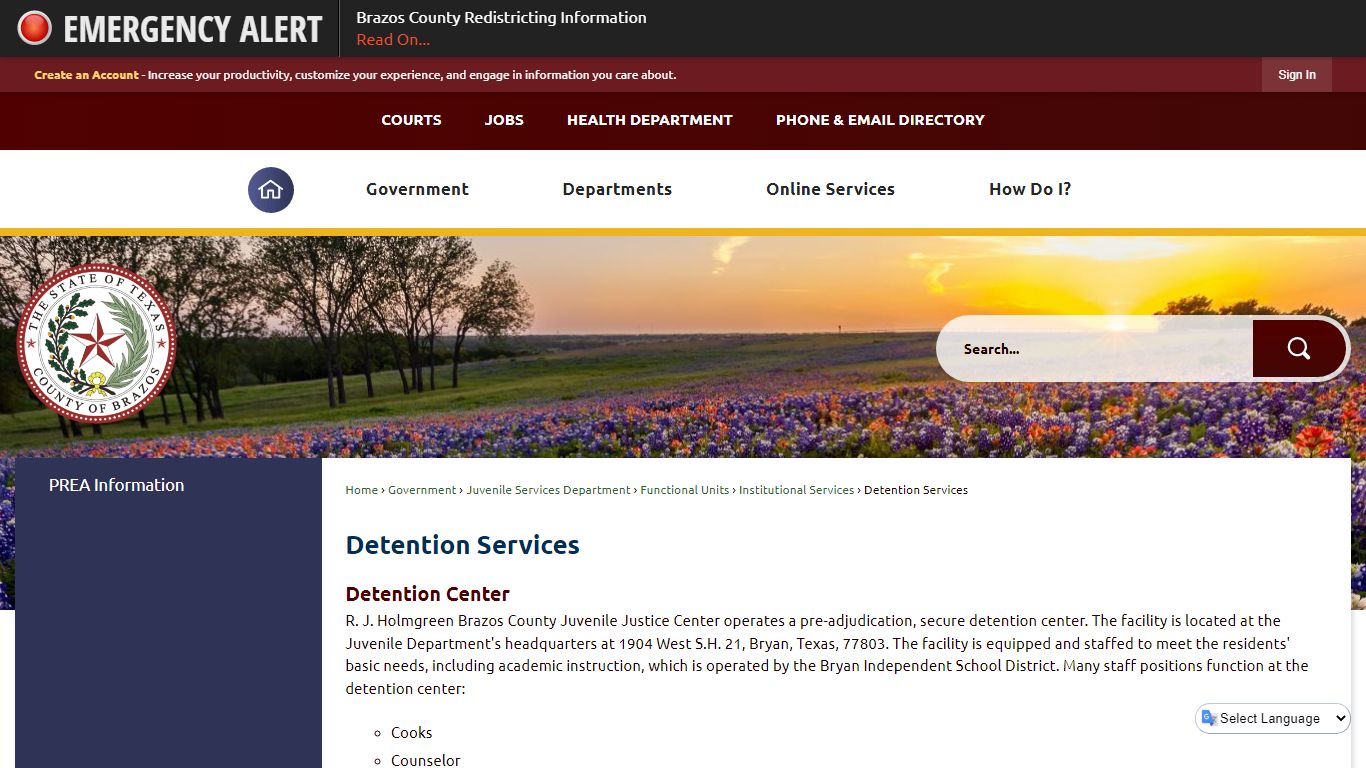Viewport: 1366px width, 768px height.
Task: Click the Sign In button
Action: [1297, 75]
